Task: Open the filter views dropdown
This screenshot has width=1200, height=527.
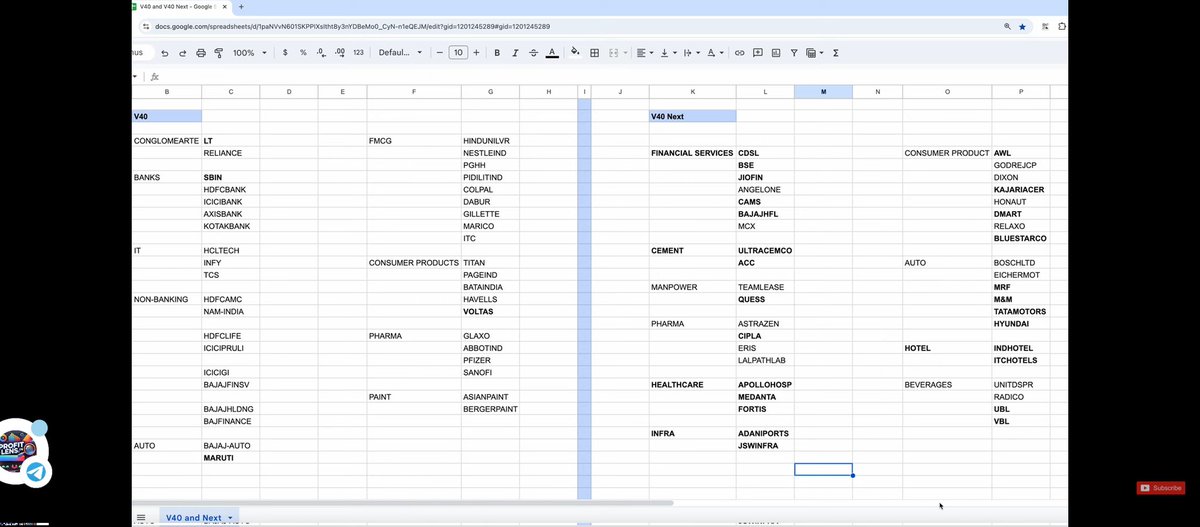Action: 814,53
